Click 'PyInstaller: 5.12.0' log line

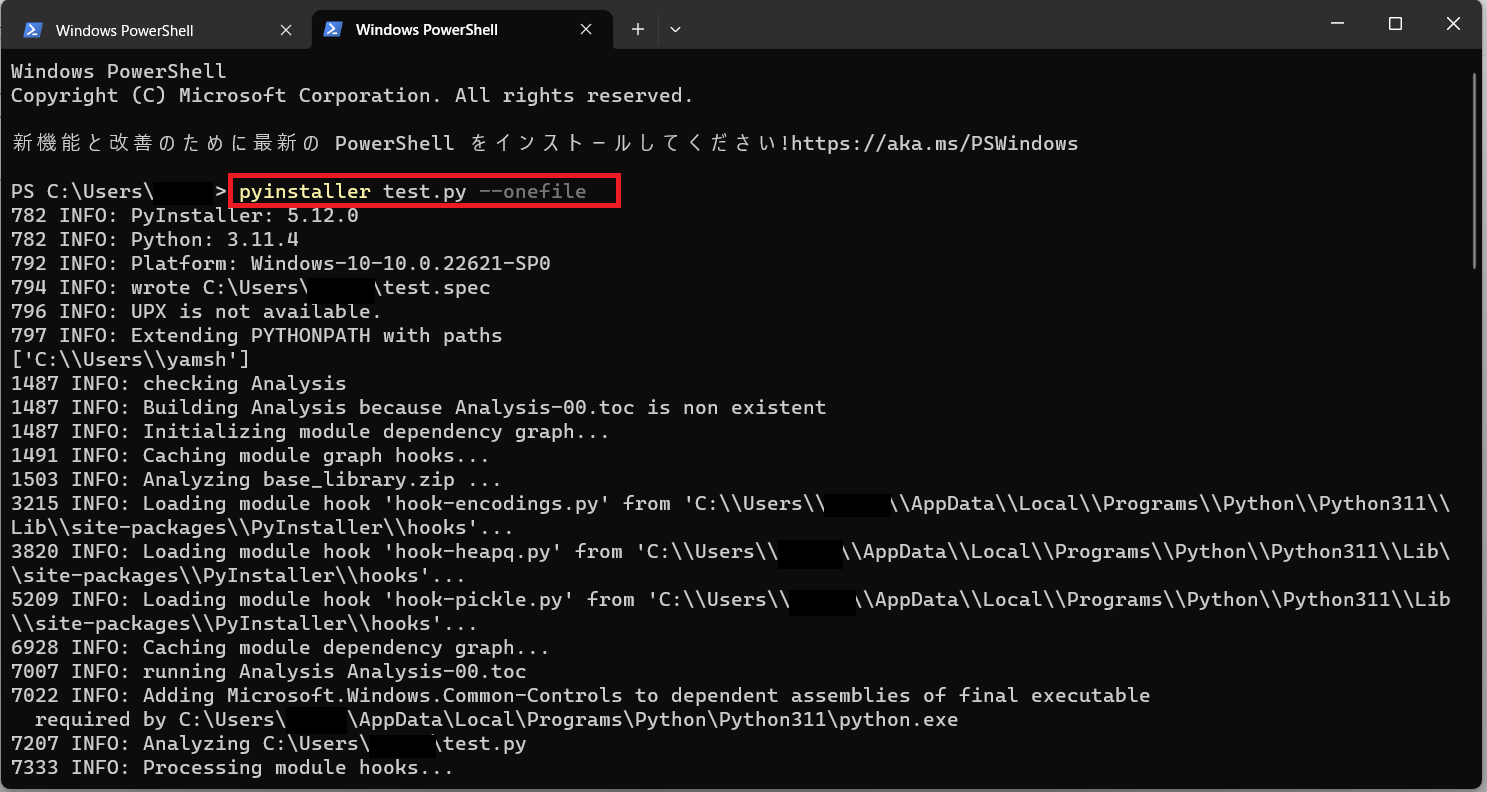(185, 216)
